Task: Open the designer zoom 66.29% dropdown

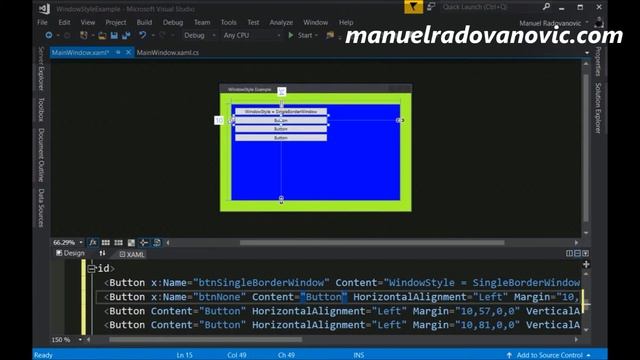Action: pos(81,242)
